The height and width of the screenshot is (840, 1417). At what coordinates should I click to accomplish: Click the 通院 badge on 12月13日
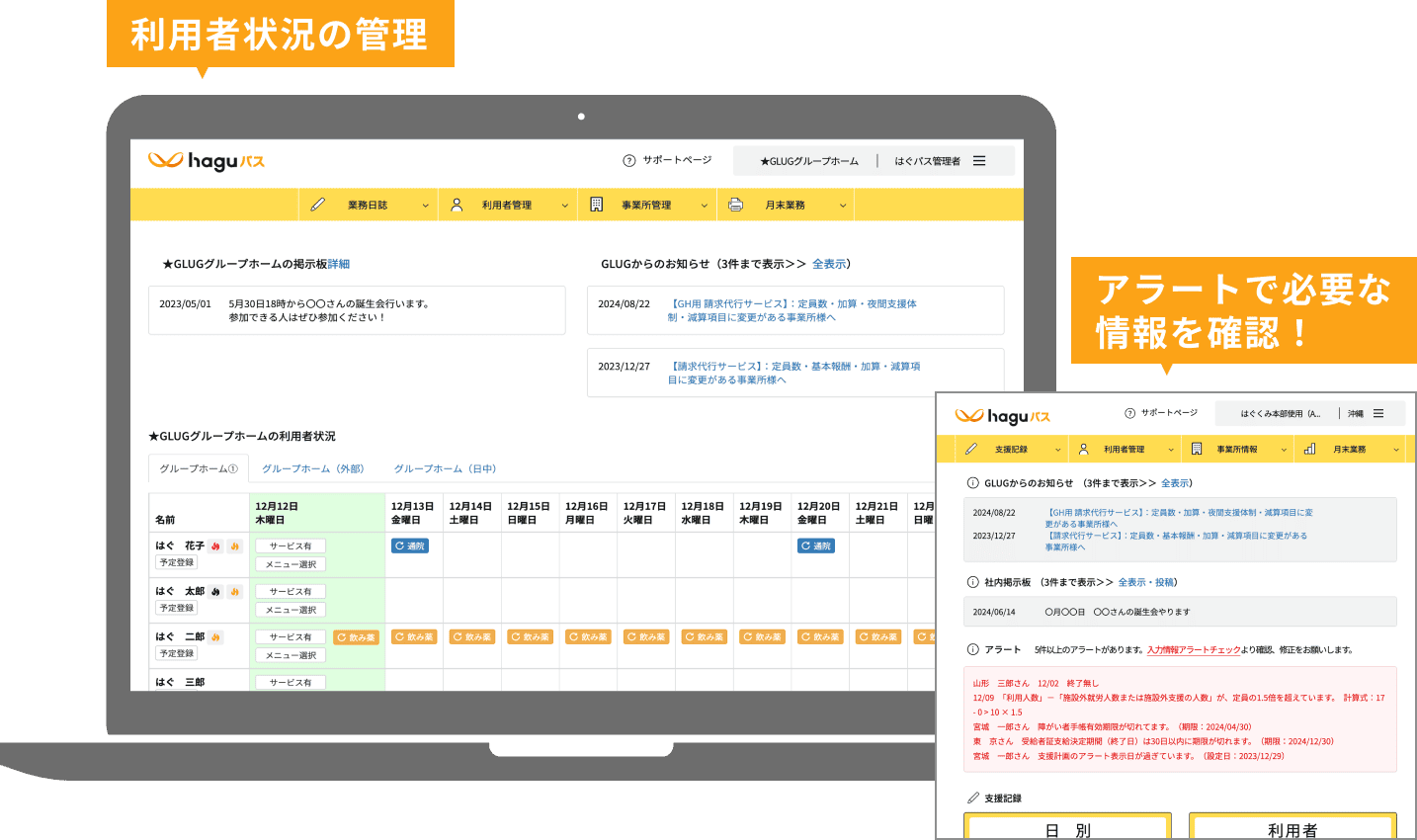(409, 546)
